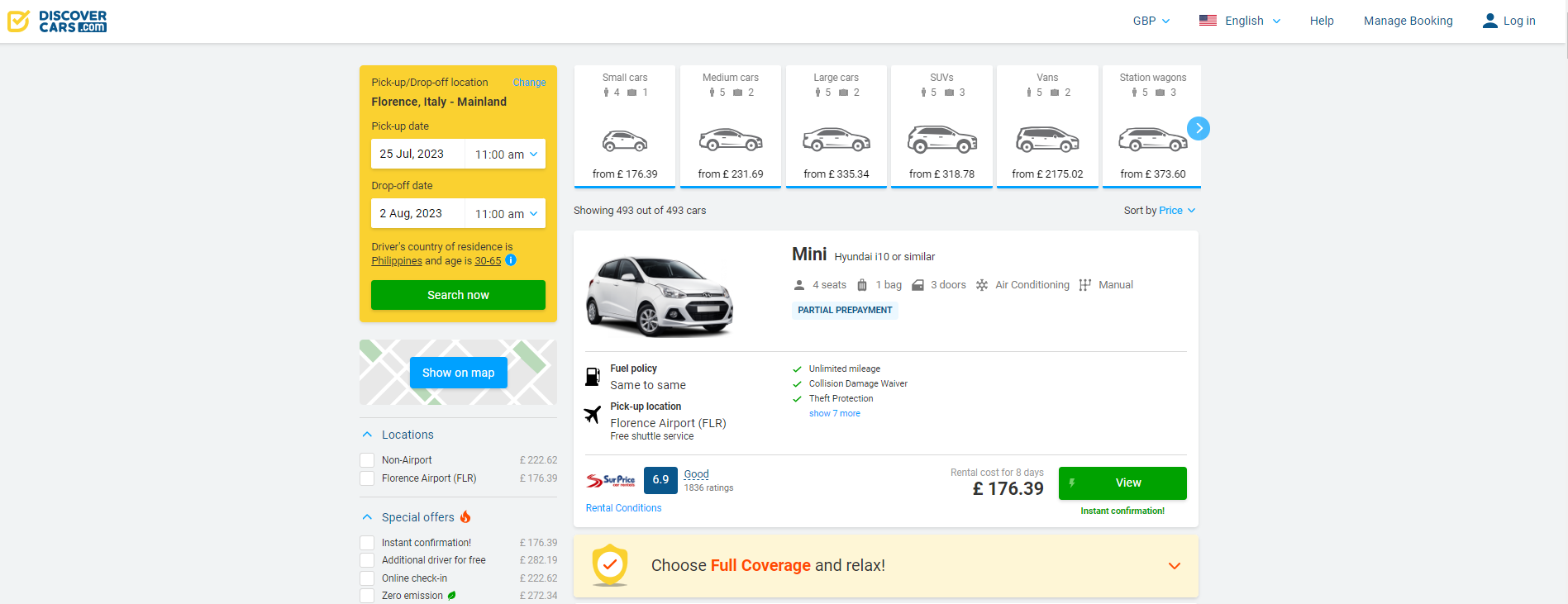Select the Station wagons category tab

(x=1153, y=126)
